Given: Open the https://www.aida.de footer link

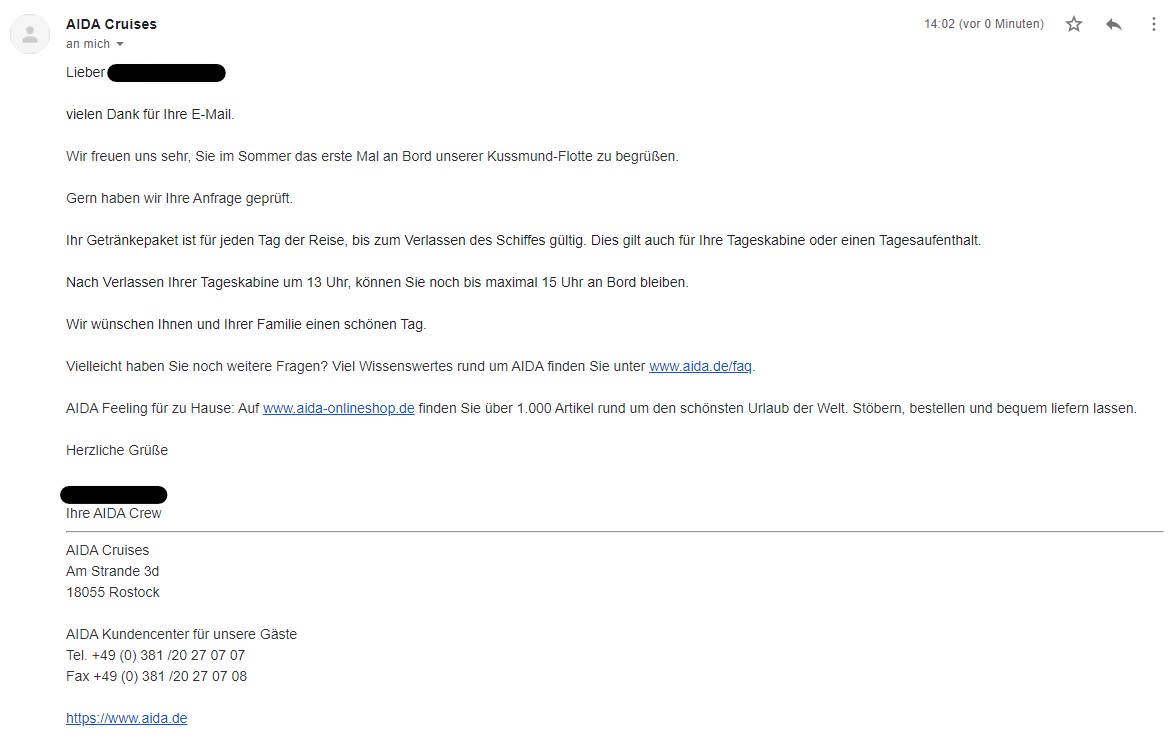Looking at the screenshot, I should tap(126, 718).
